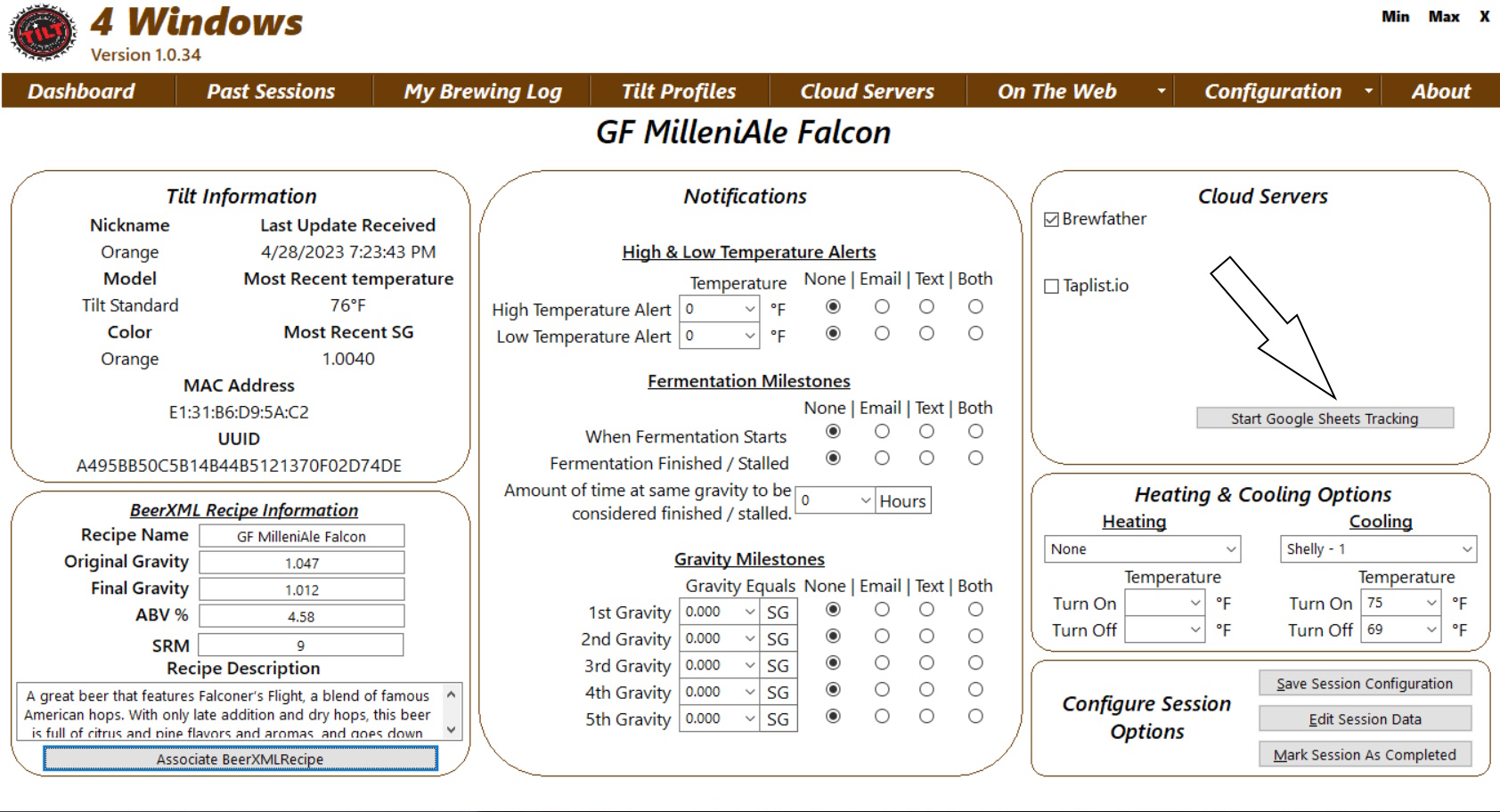Open Low Temperature Alert value dropdown
The image size is (1500, 812).
pos(749,336)
